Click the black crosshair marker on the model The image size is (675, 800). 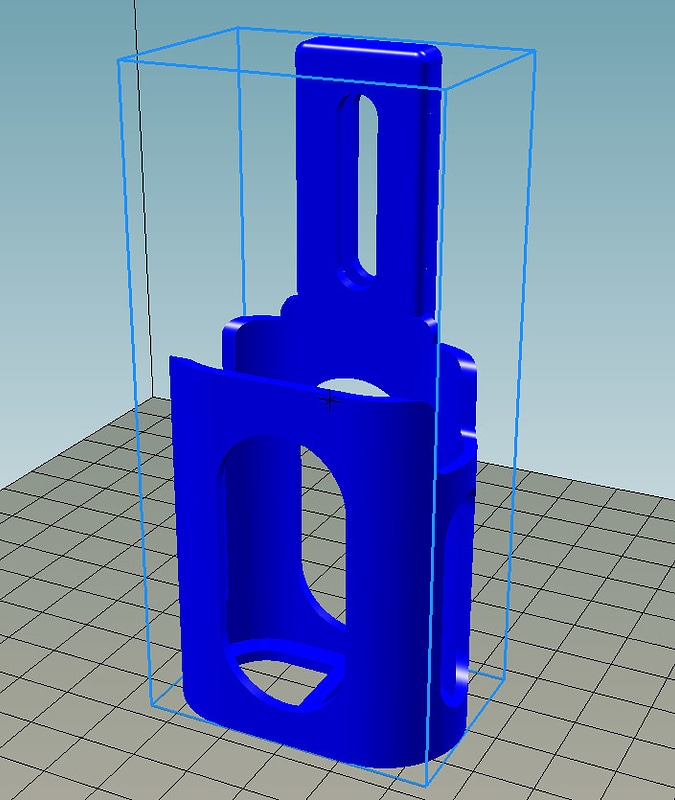click(330, 402)
